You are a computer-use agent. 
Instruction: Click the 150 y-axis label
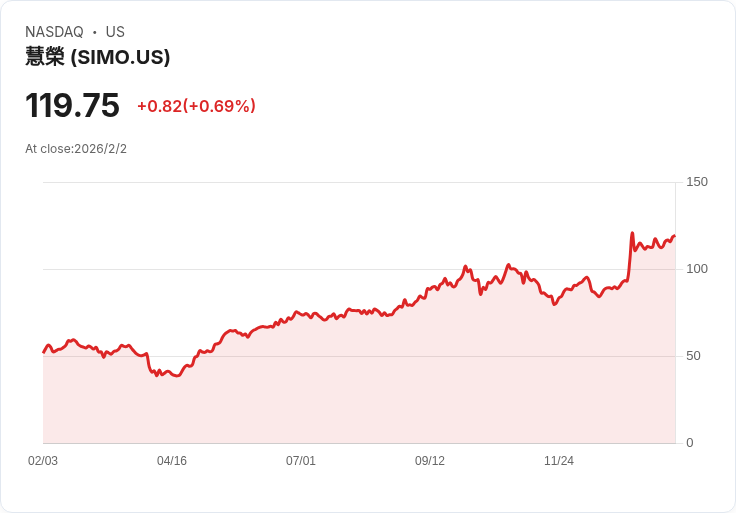pos(697,182)
